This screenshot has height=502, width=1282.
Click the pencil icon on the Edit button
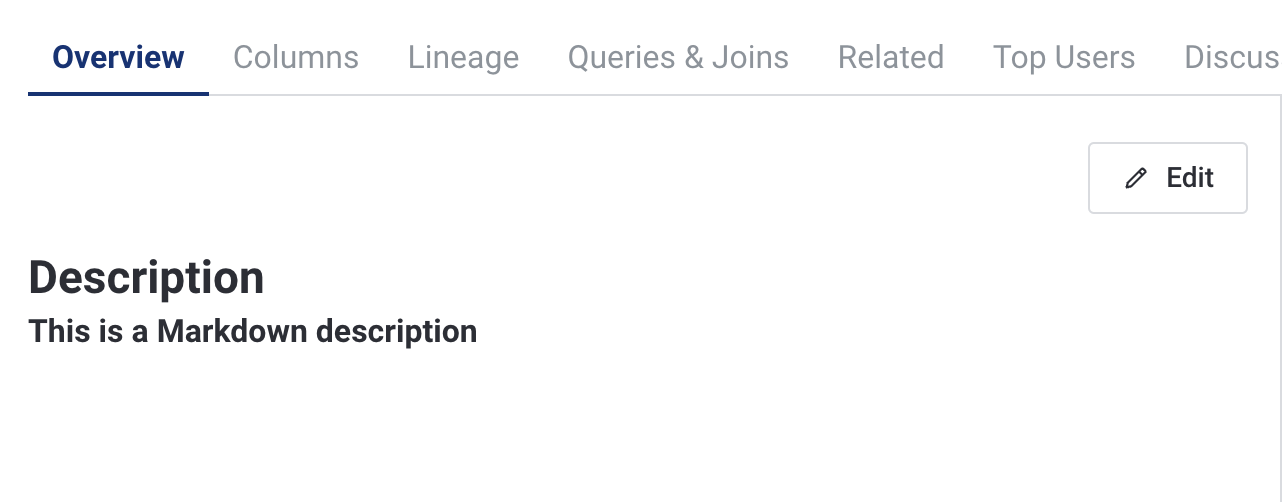(1135, 179)
